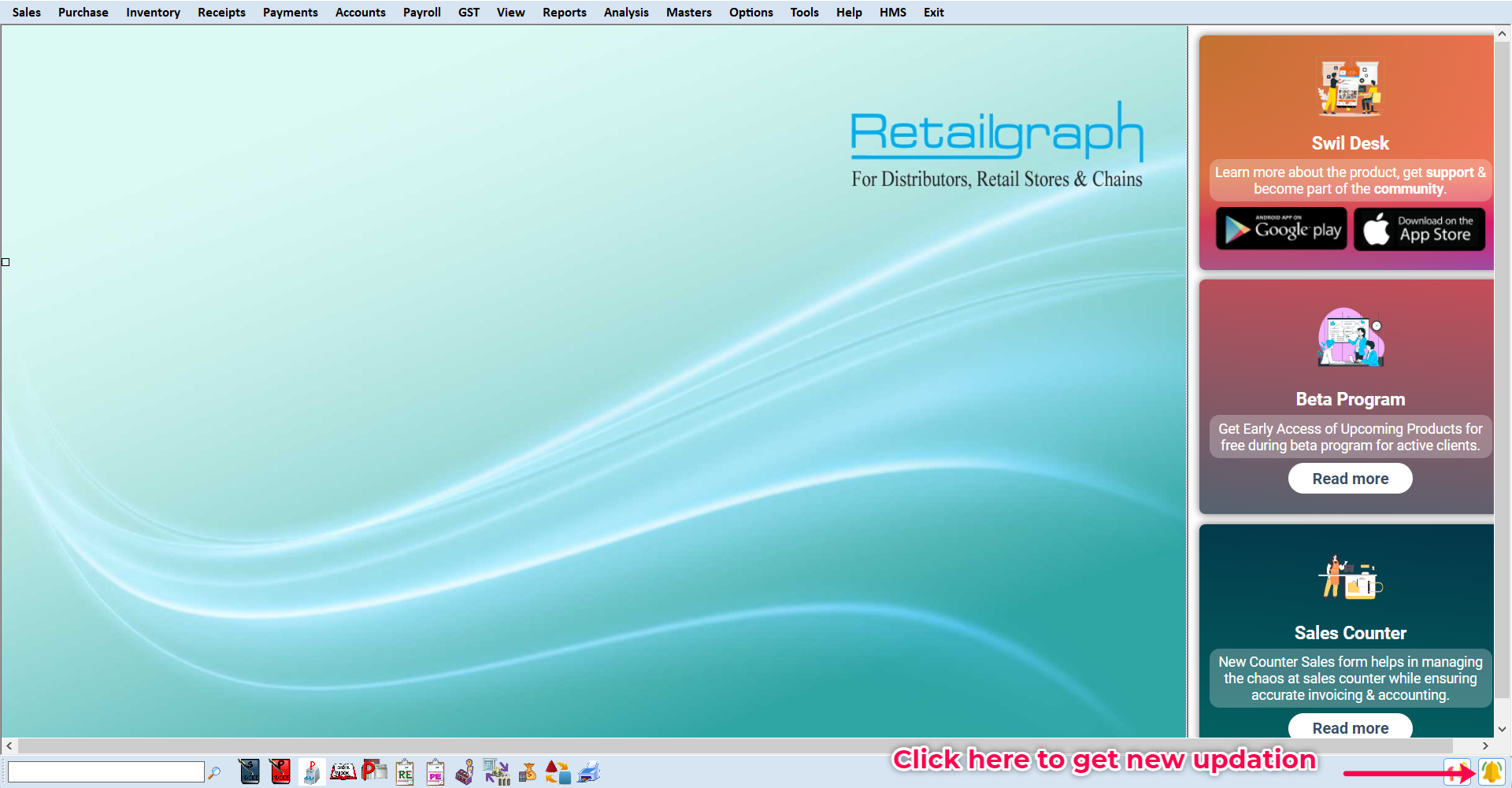
Task: Click the bell notification update icon
Action: (1491, 772)
